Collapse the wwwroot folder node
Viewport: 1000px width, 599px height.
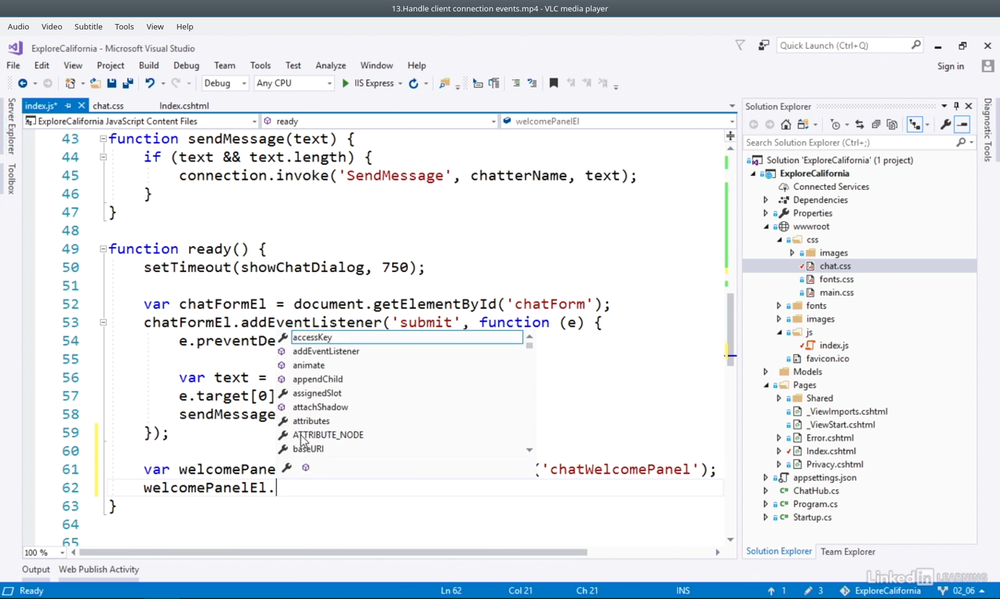pos(766,226)
